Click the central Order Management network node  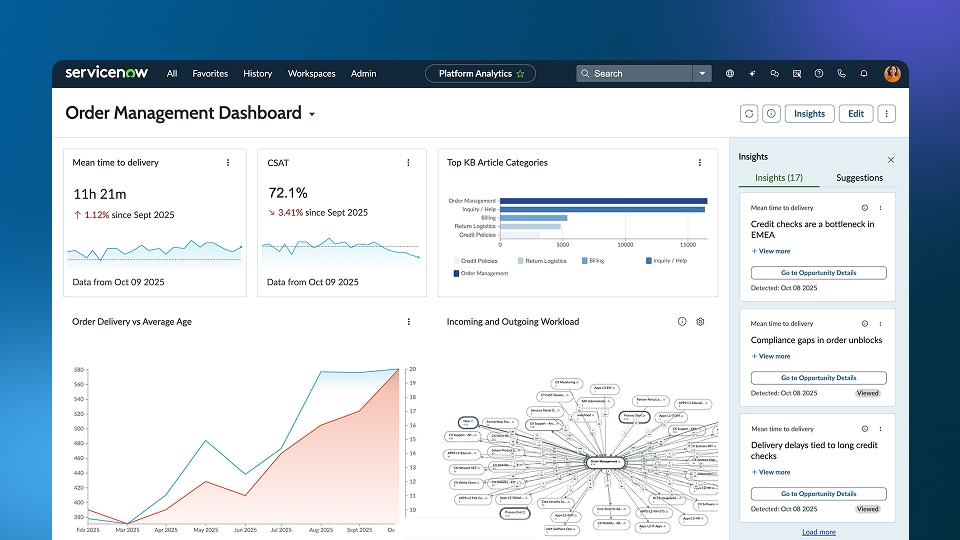606,462
